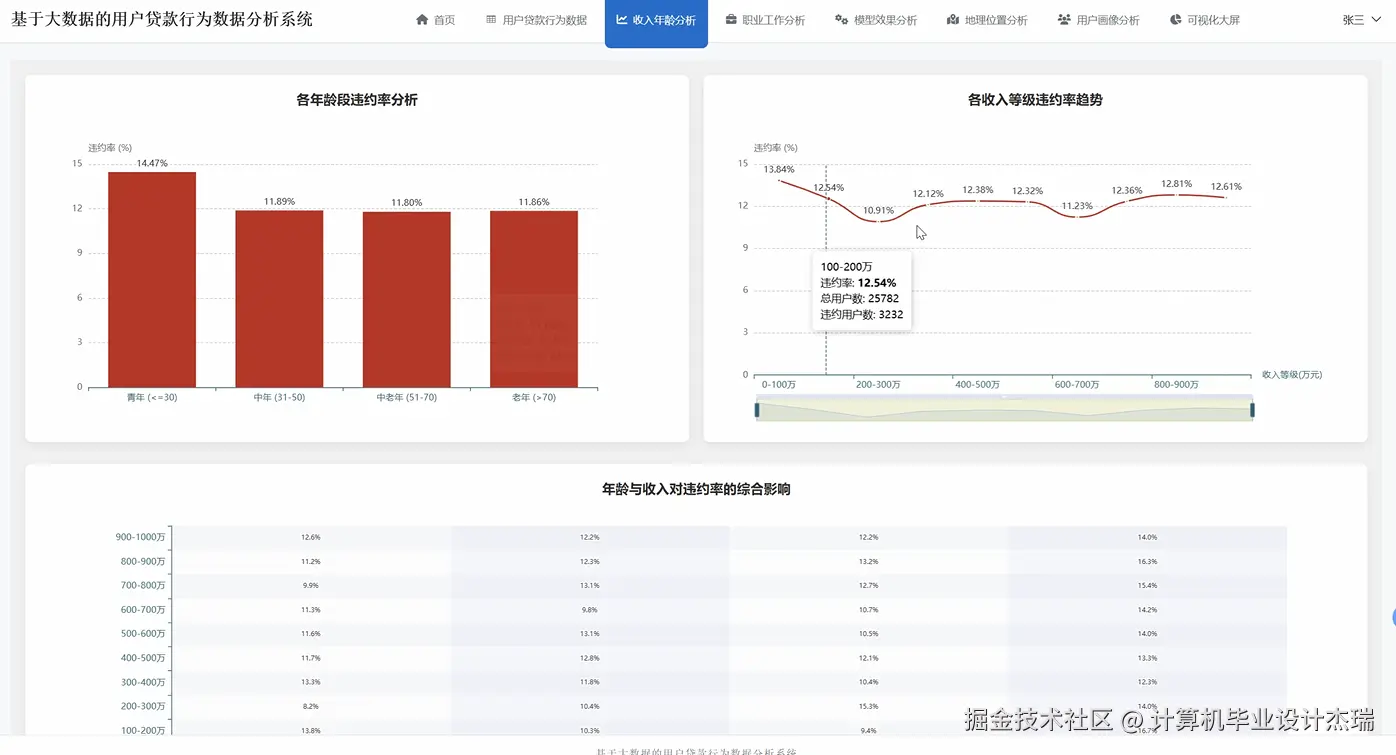Click the 各年龄段违约率分析 chart title
The height and width of the screenshot is (755, 1396).
[x=357, y=100]
